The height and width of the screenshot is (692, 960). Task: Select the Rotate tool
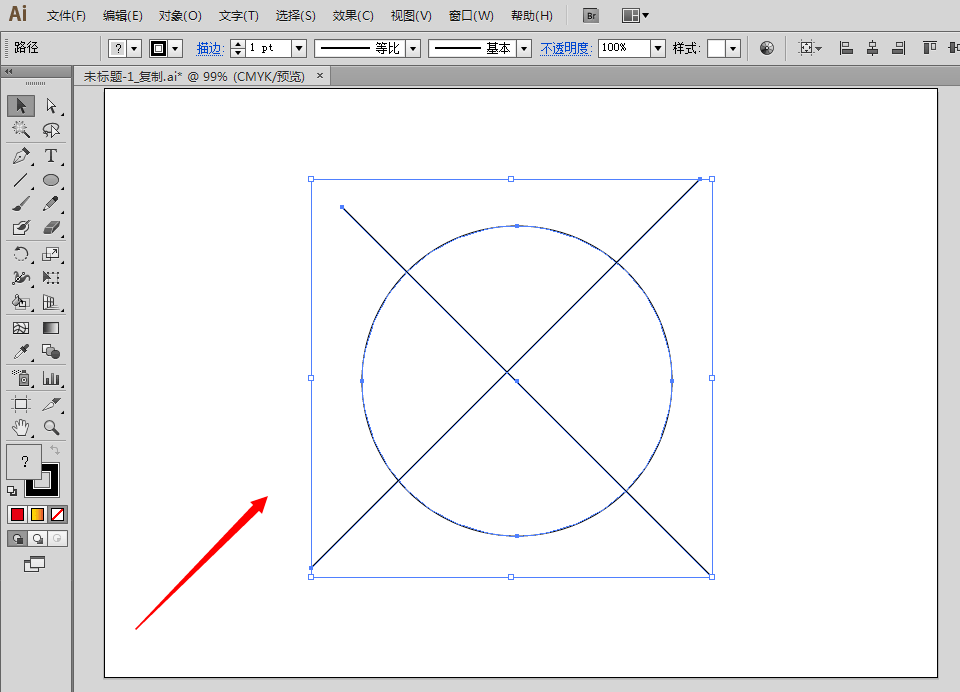click(21, 254)
